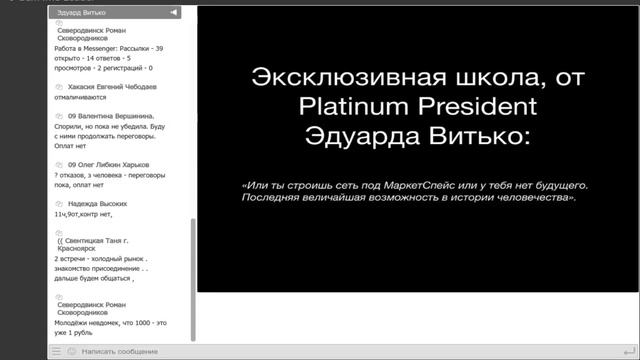Click the slide title Эксклюзивная школа, от Platinum President
This screenshot has width=640, height=360.
(418, 106)
